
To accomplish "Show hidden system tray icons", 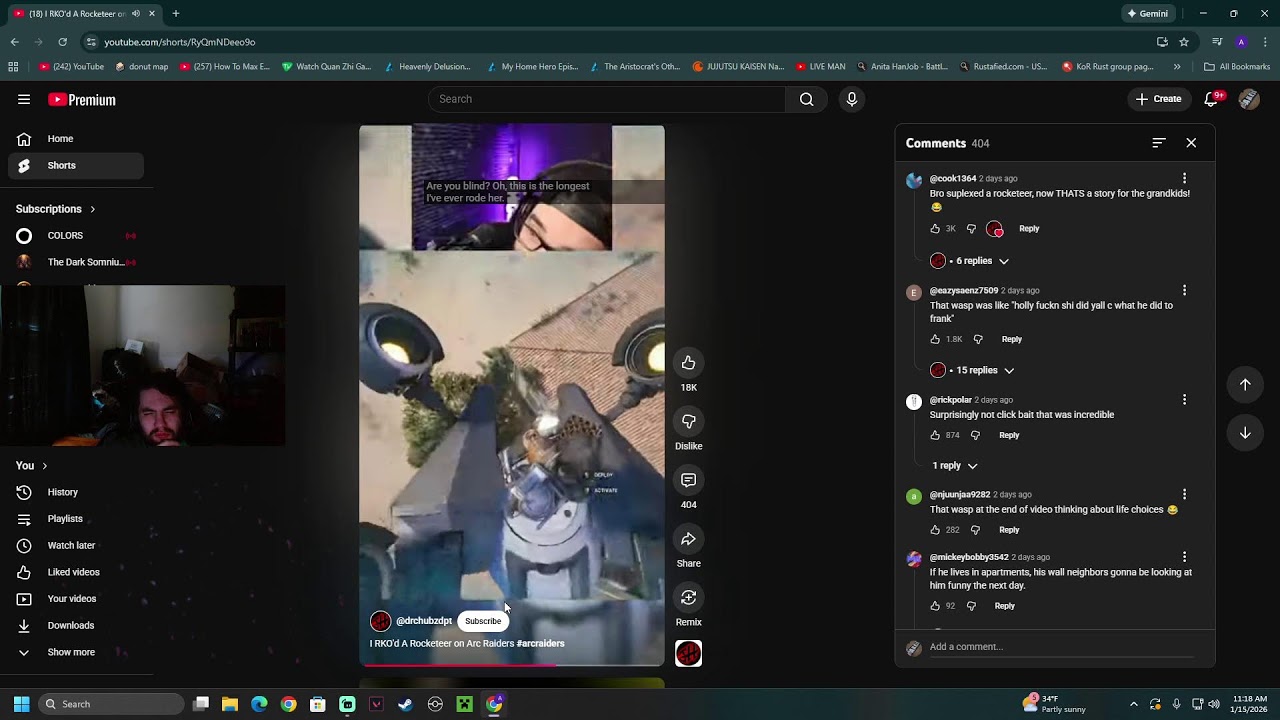I will [x=1133, y=704].
